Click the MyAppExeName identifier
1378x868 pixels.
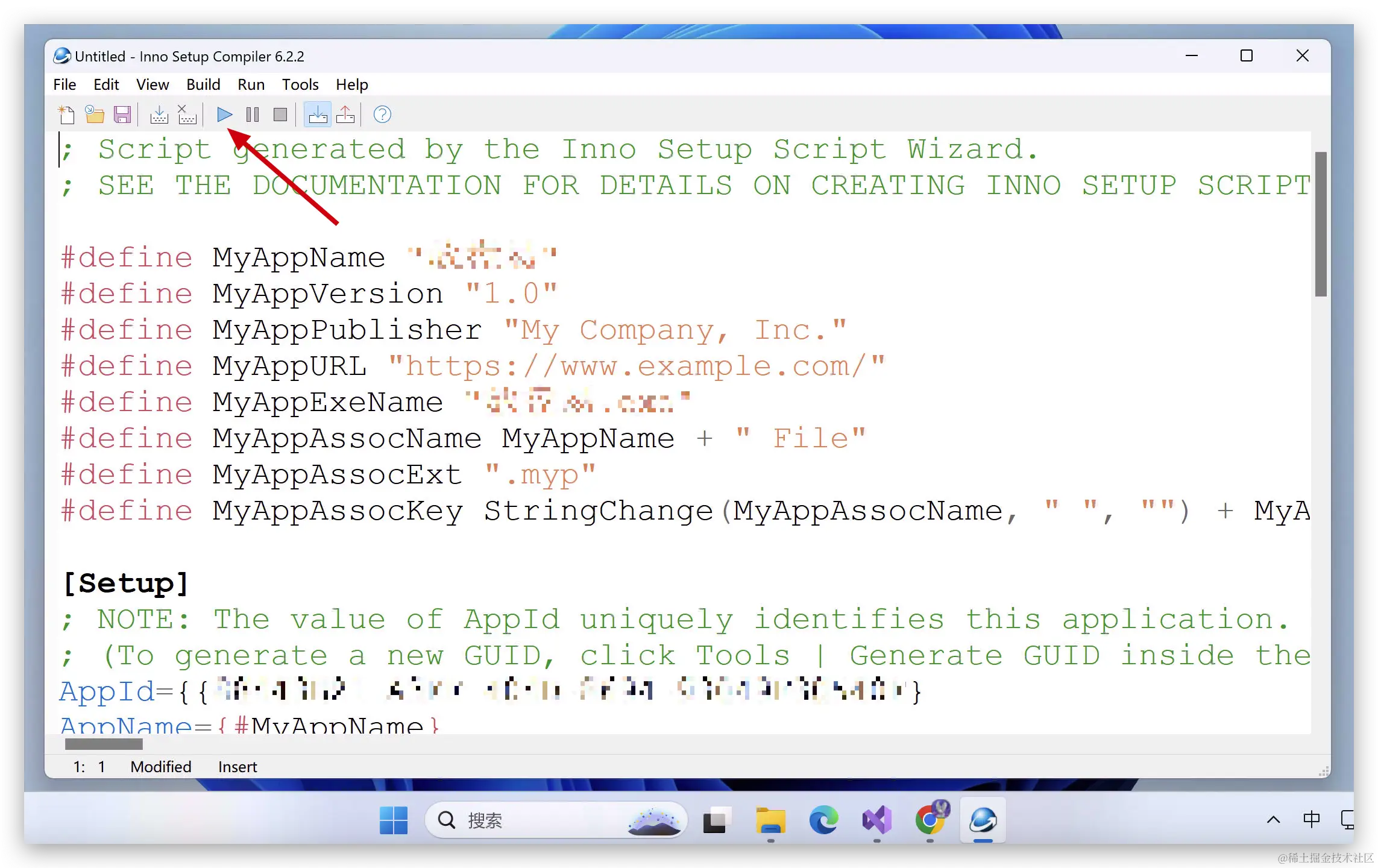click(x=327, y=403)
